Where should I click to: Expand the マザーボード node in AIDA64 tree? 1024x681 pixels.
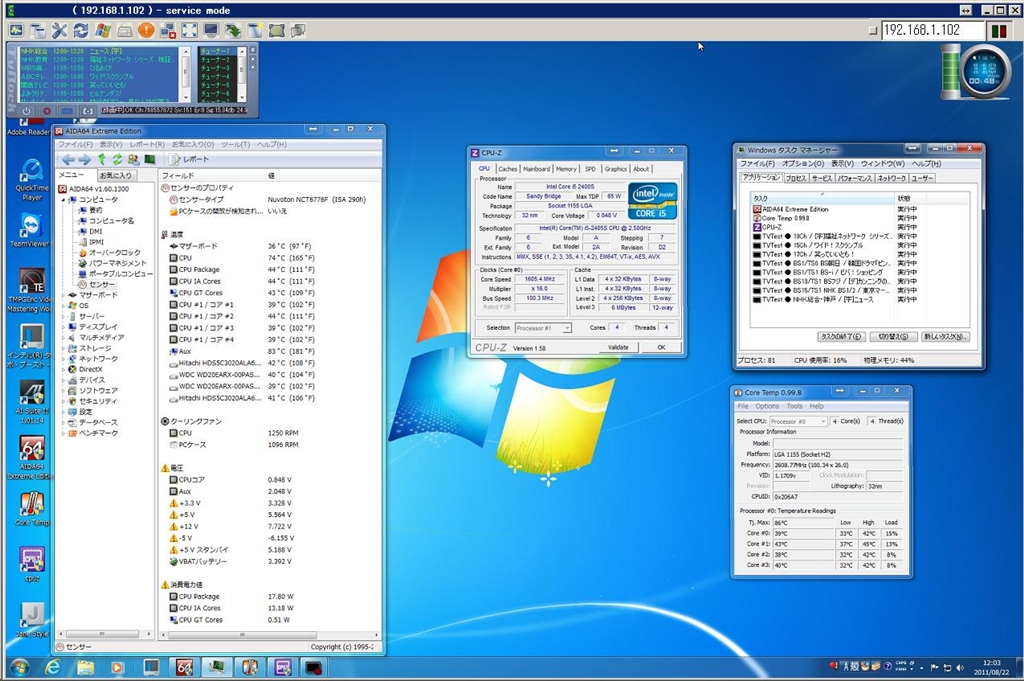64,295
